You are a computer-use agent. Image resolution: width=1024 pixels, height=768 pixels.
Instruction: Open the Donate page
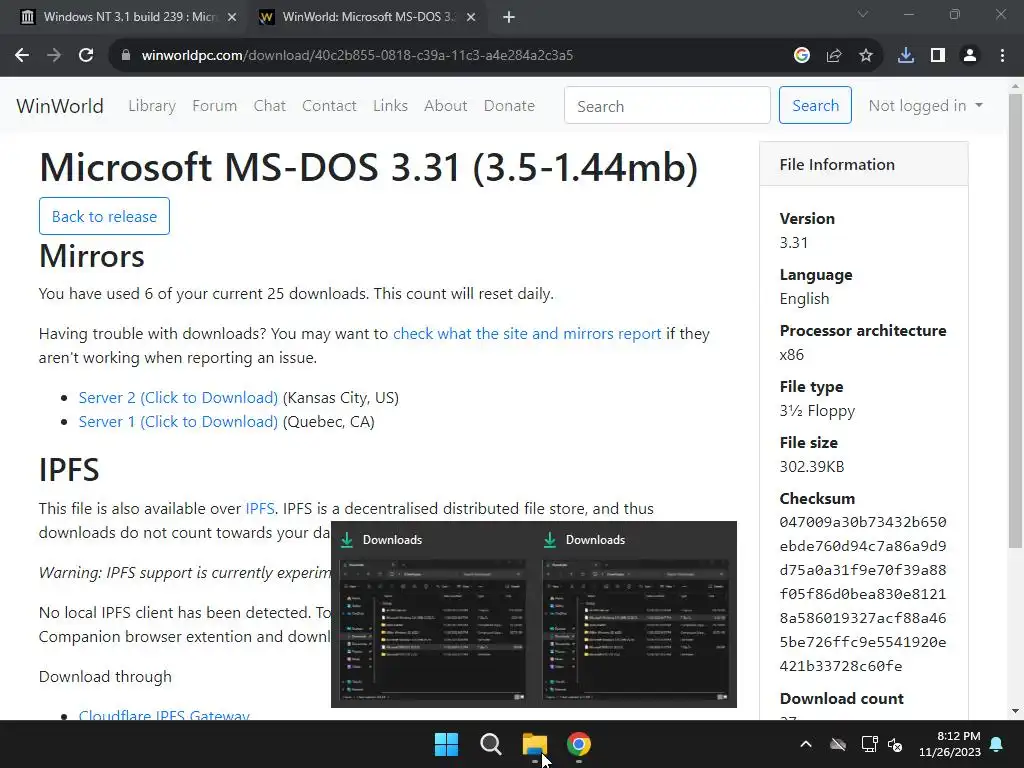coord(509,106)
